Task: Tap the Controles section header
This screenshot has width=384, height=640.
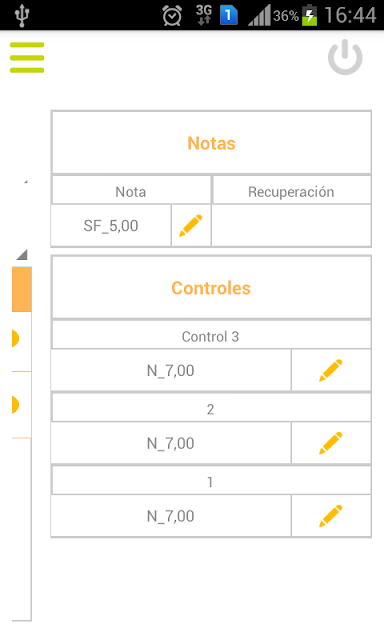Action: (x=211, y=288)
